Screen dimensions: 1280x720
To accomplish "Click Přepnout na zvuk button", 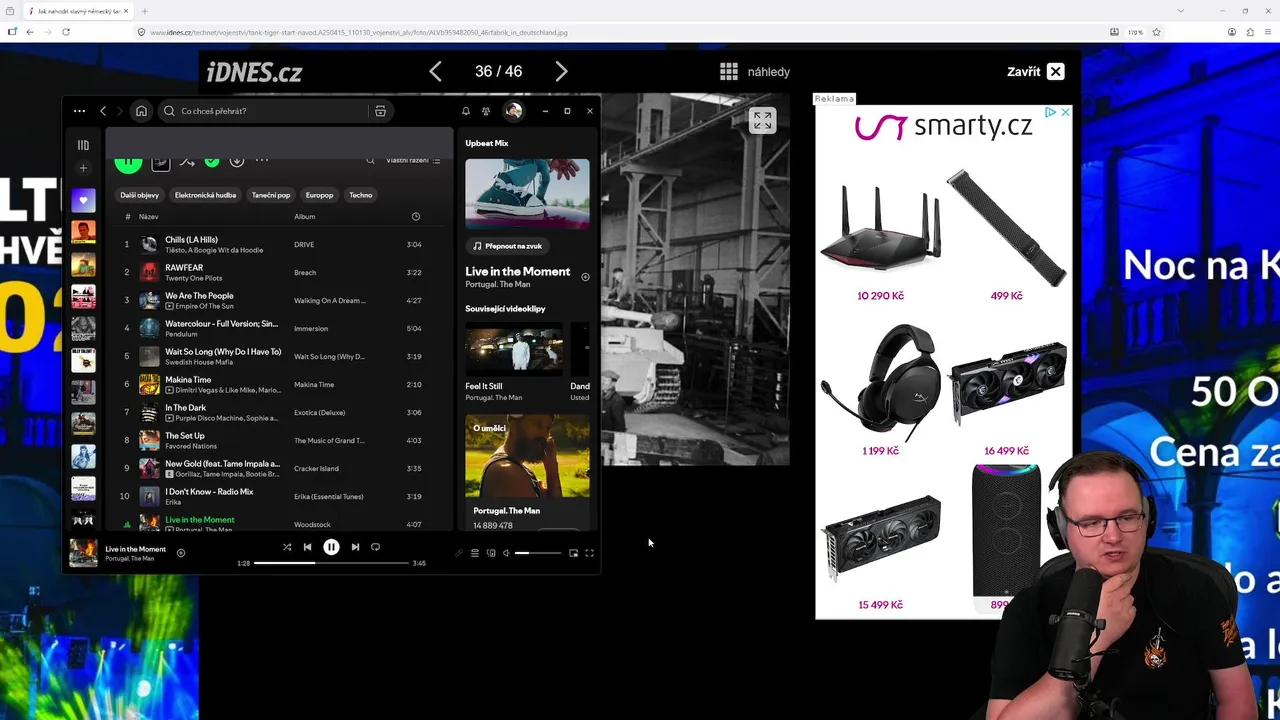I will 507,246.
